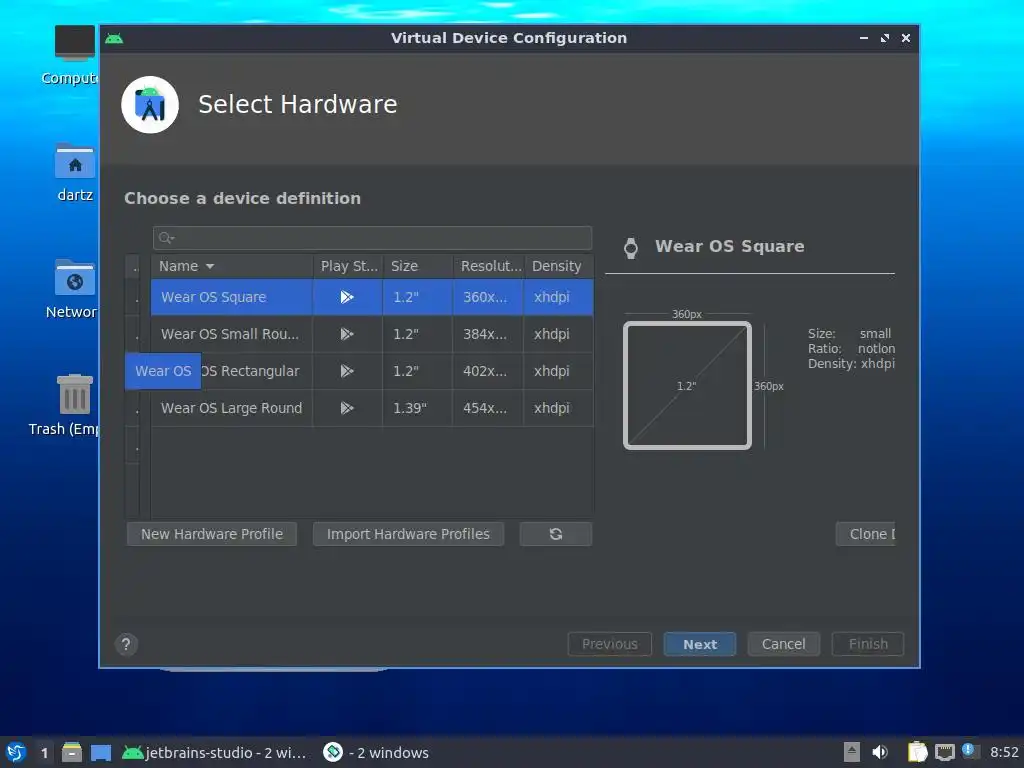Click the Play Store icon in Wear OS Large Round row

point(347,408)
